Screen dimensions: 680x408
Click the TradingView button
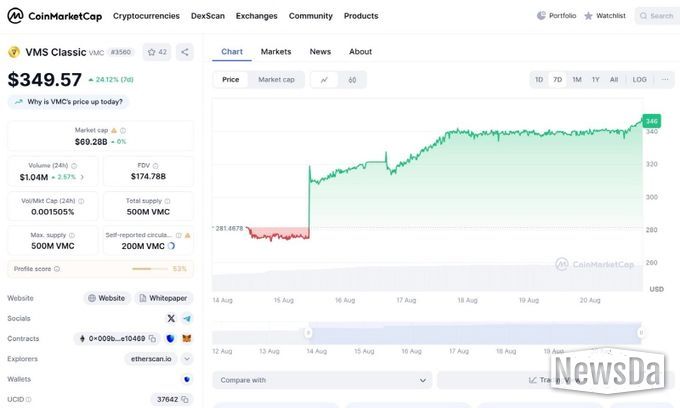click(554, 380)
